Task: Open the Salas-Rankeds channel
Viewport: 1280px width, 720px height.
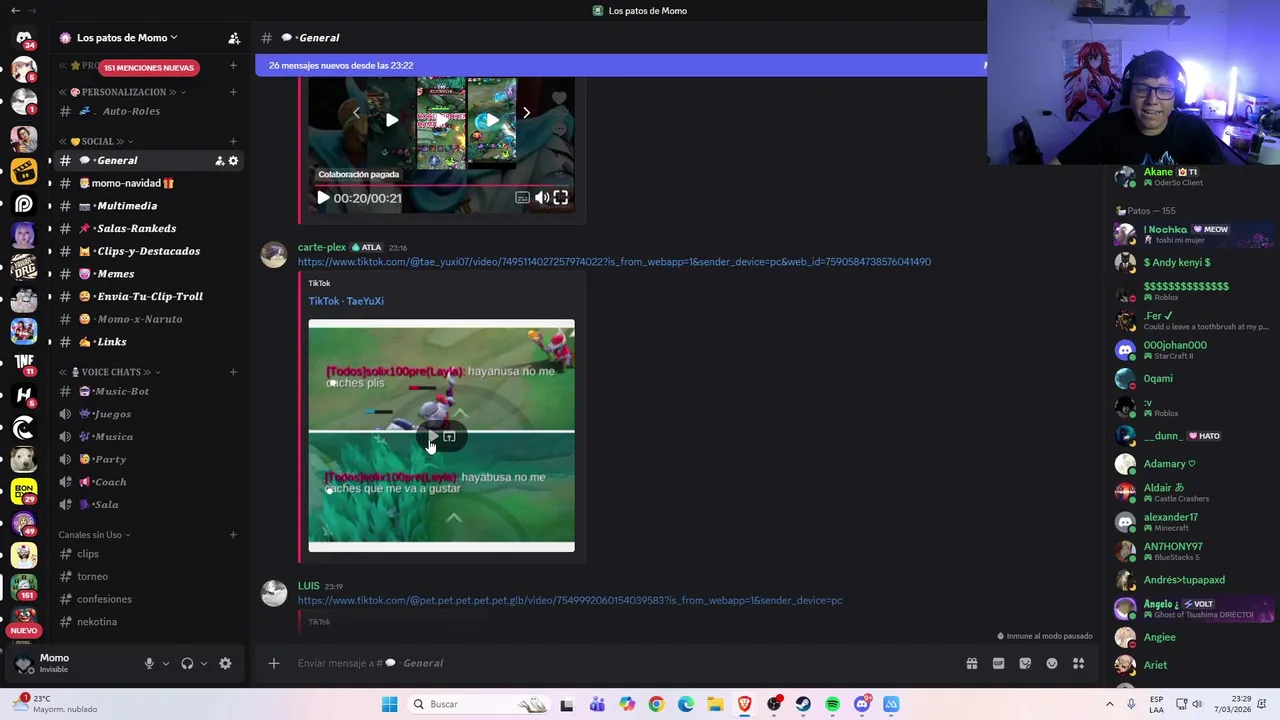Action: pos(148,229)
